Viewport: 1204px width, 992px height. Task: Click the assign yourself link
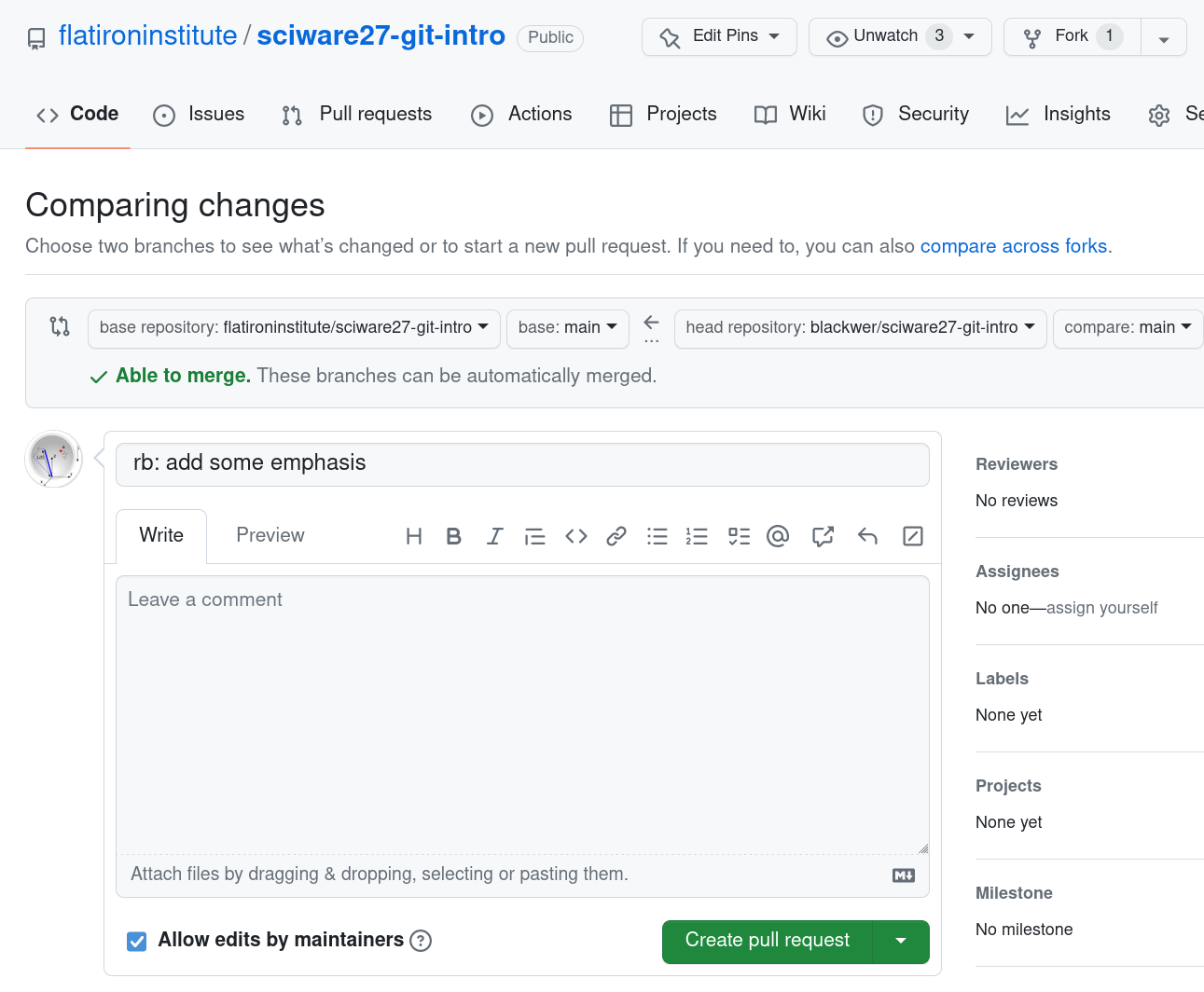[1102, 608]
